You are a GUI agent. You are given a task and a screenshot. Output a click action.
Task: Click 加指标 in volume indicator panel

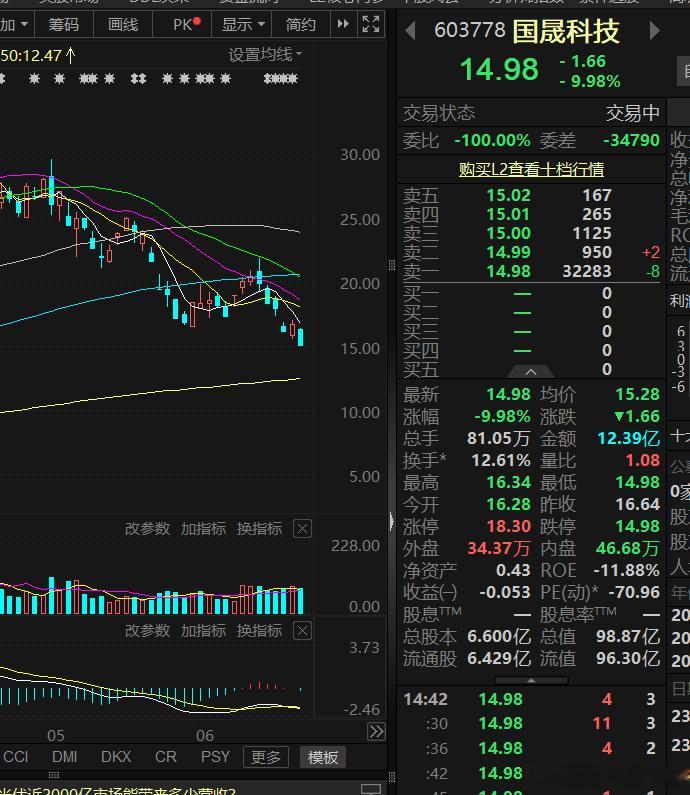click(x=203, y=528)
